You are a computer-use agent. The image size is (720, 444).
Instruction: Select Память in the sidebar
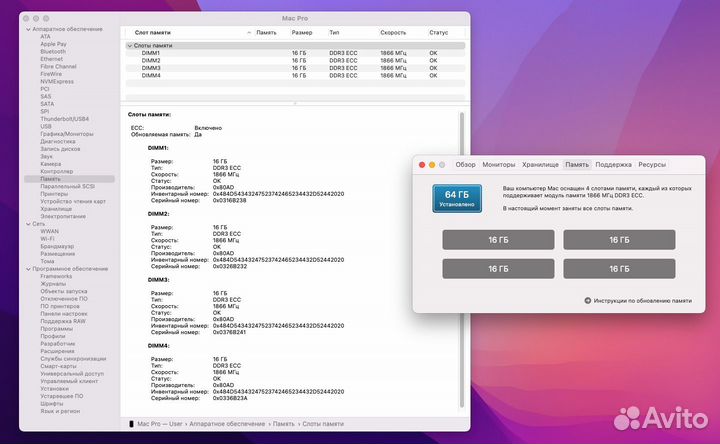69,179
